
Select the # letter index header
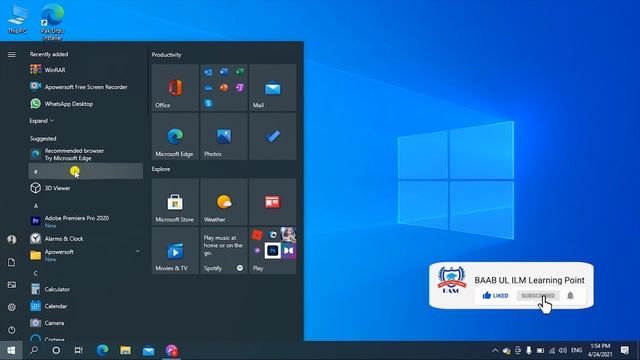coord(86,171)
